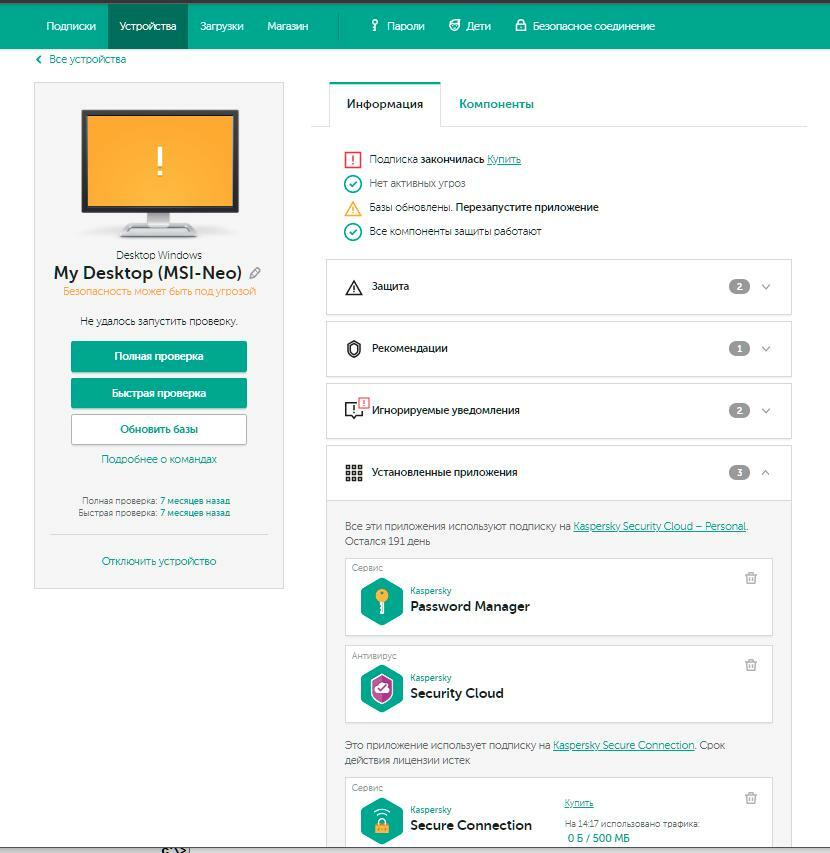Go back via Все устройства link

88,59
